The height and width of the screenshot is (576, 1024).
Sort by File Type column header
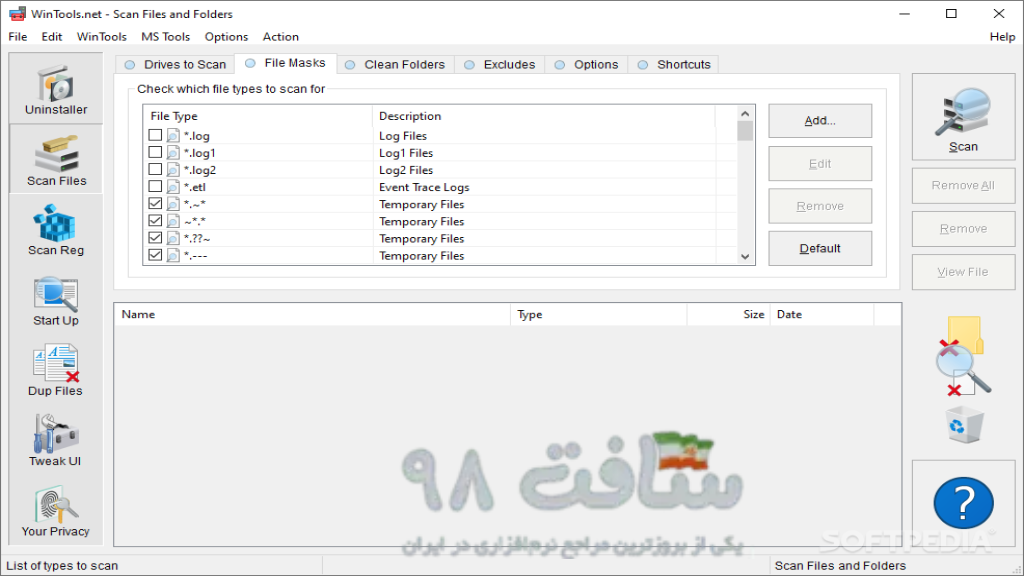pos(258,116)
